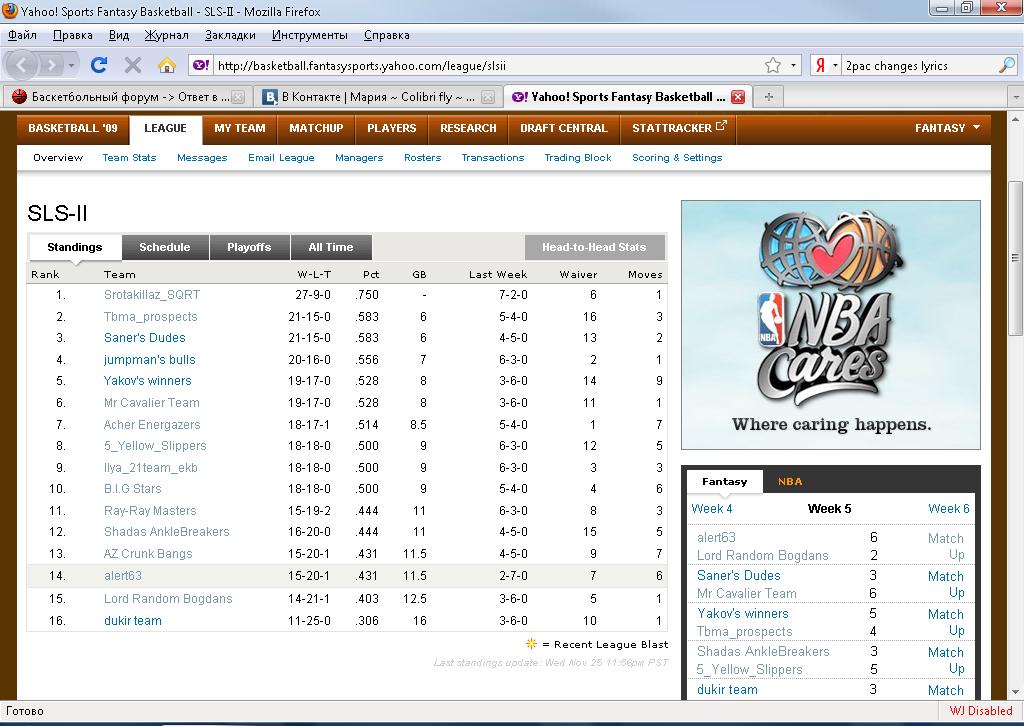Click the Firefox logo in title bar

[9, 10]
